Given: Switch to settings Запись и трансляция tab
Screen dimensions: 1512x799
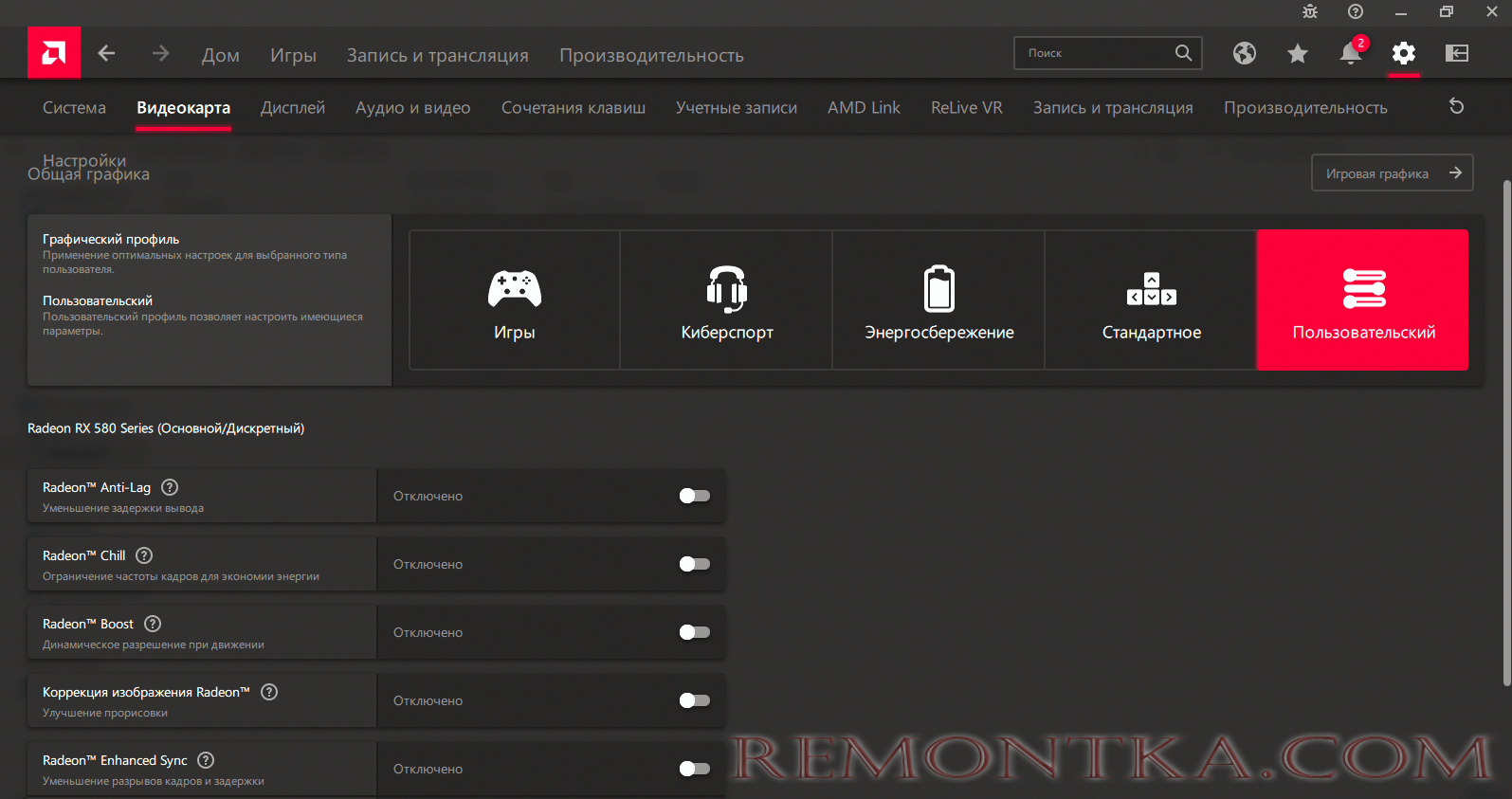Looking at the screenshot, I should [1113, 107].
